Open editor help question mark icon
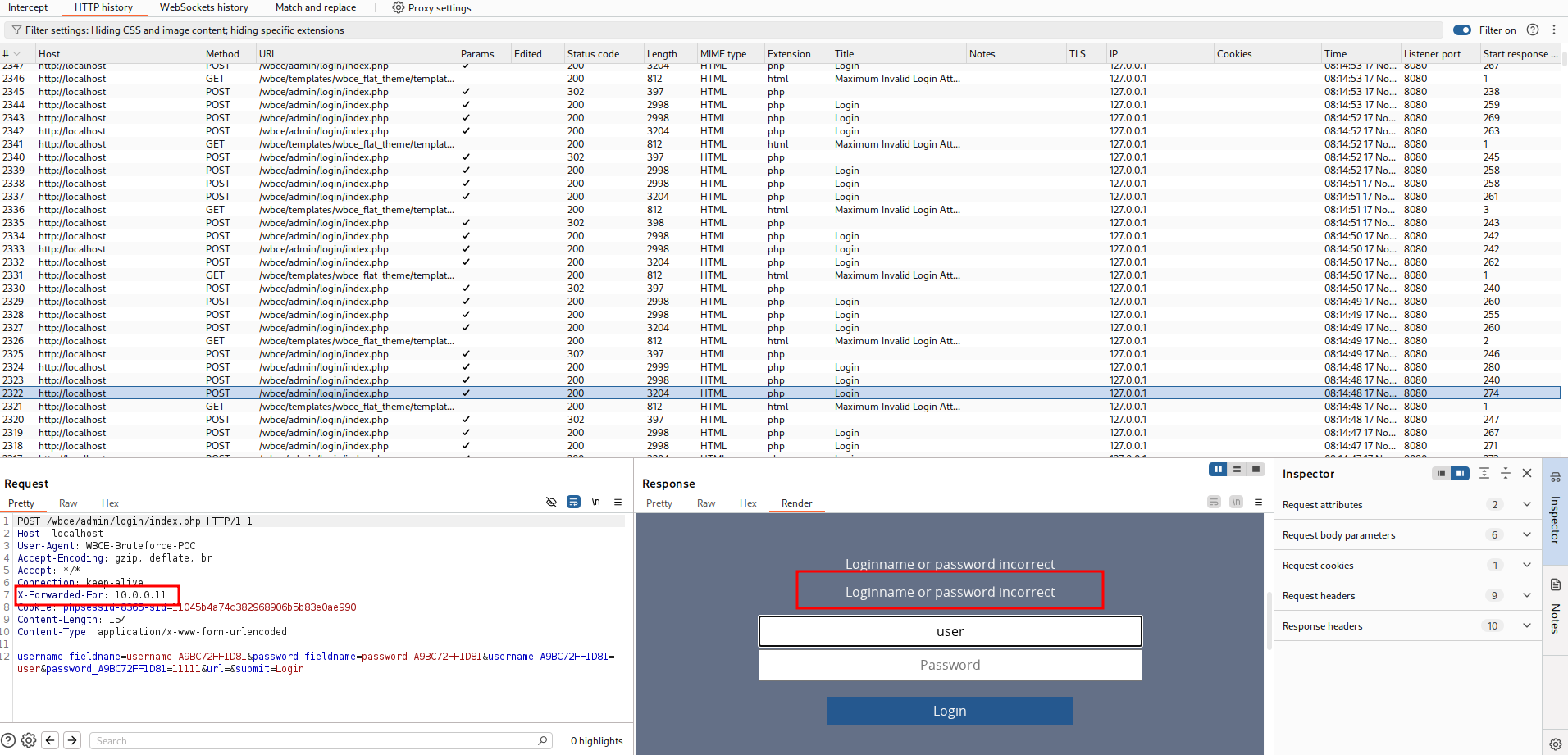Image resolution: width=1568 pixels, height=755 pixels. [8, 740]
